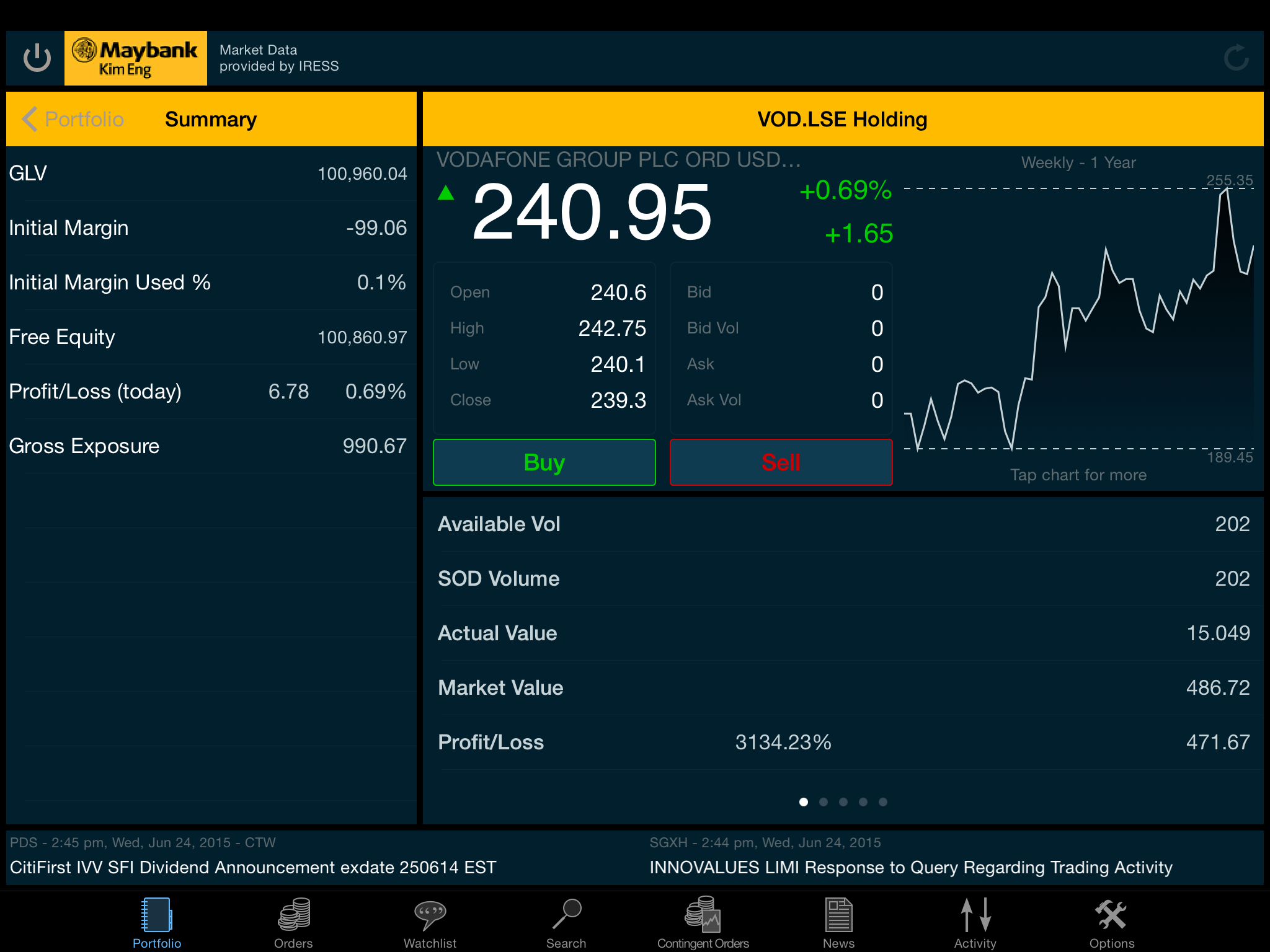Tap the Maybank Kim Eng logo

click(x=136, y=58)
